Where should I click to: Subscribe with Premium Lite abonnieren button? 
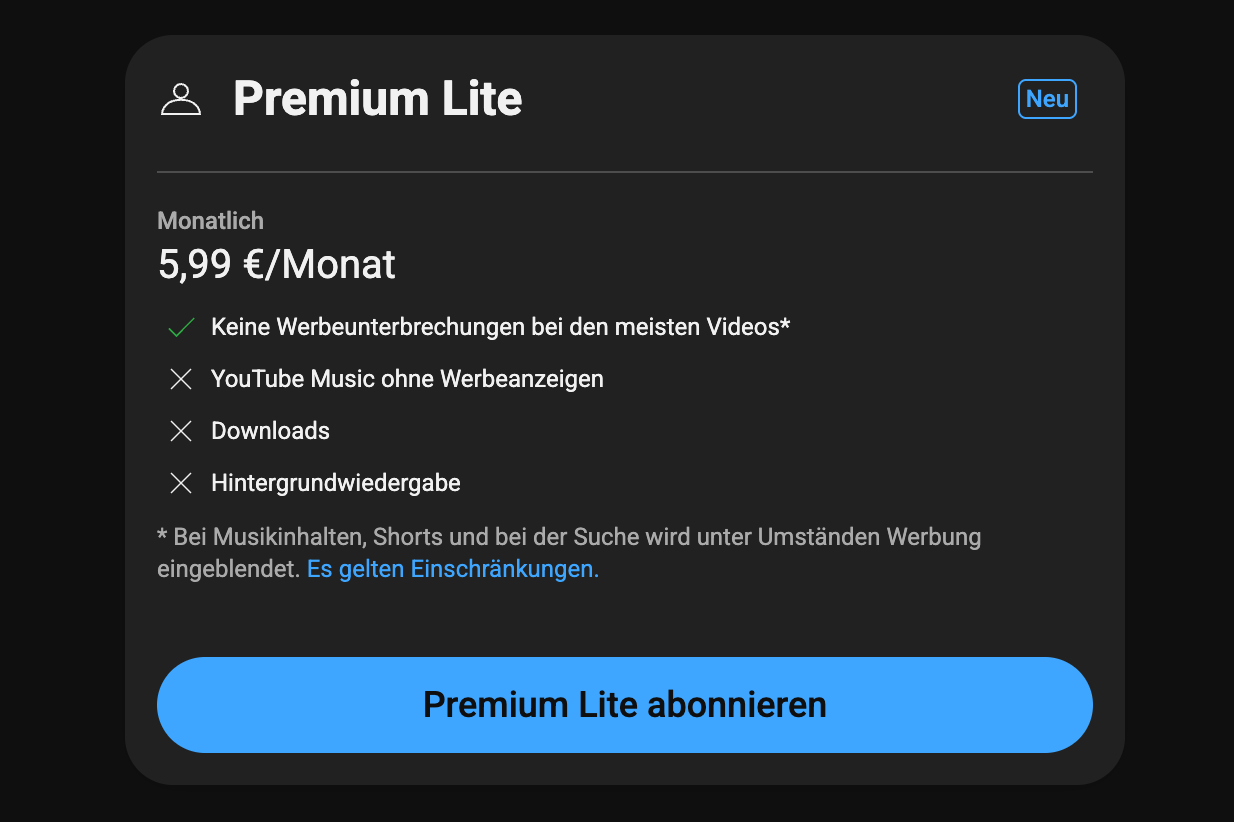point(625,705)
